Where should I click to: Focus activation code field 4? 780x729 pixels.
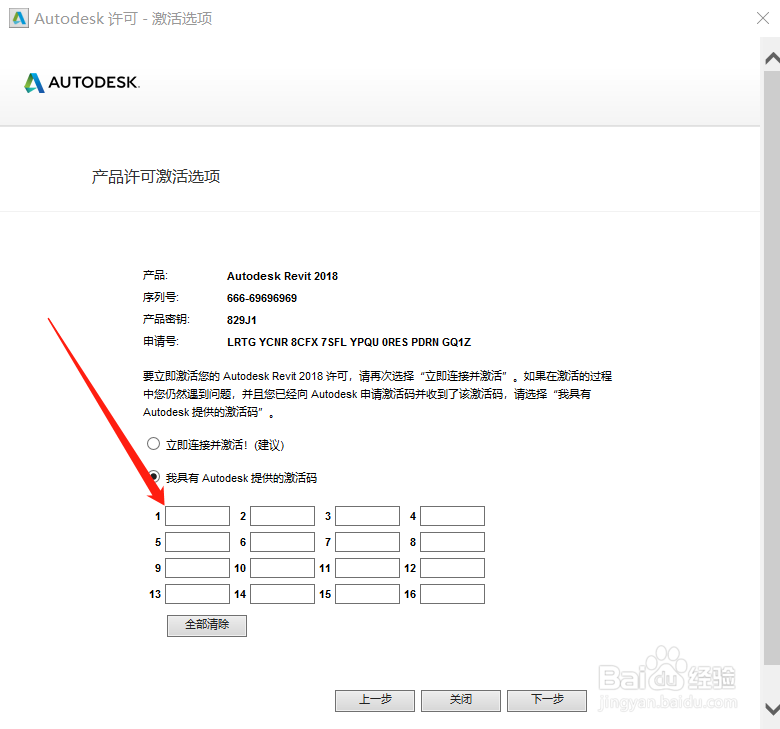coord(453,516)
